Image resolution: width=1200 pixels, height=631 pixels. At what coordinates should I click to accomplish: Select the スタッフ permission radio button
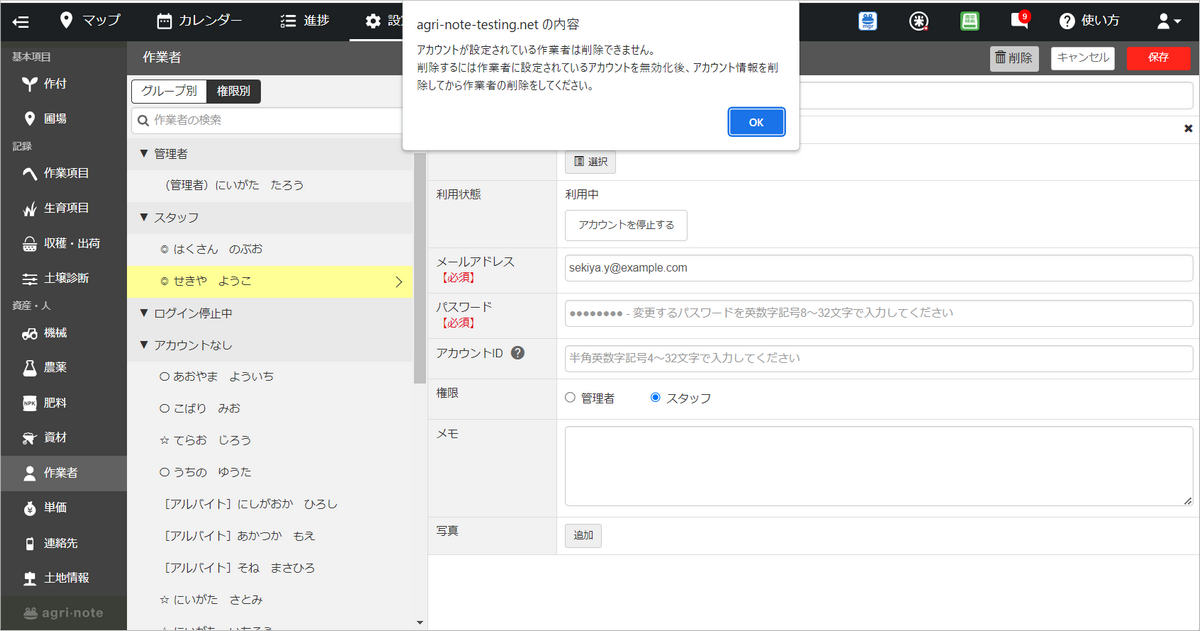[x=655, y=397]
